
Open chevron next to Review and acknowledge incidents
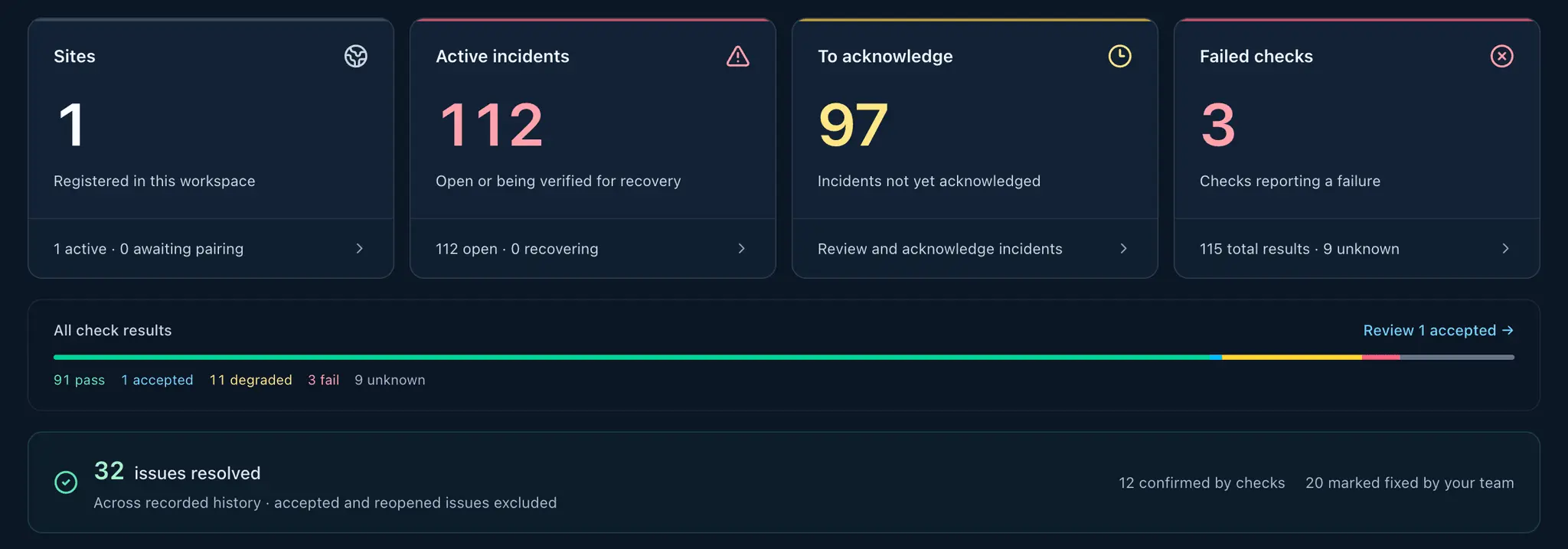click(x=1123, y=249)
